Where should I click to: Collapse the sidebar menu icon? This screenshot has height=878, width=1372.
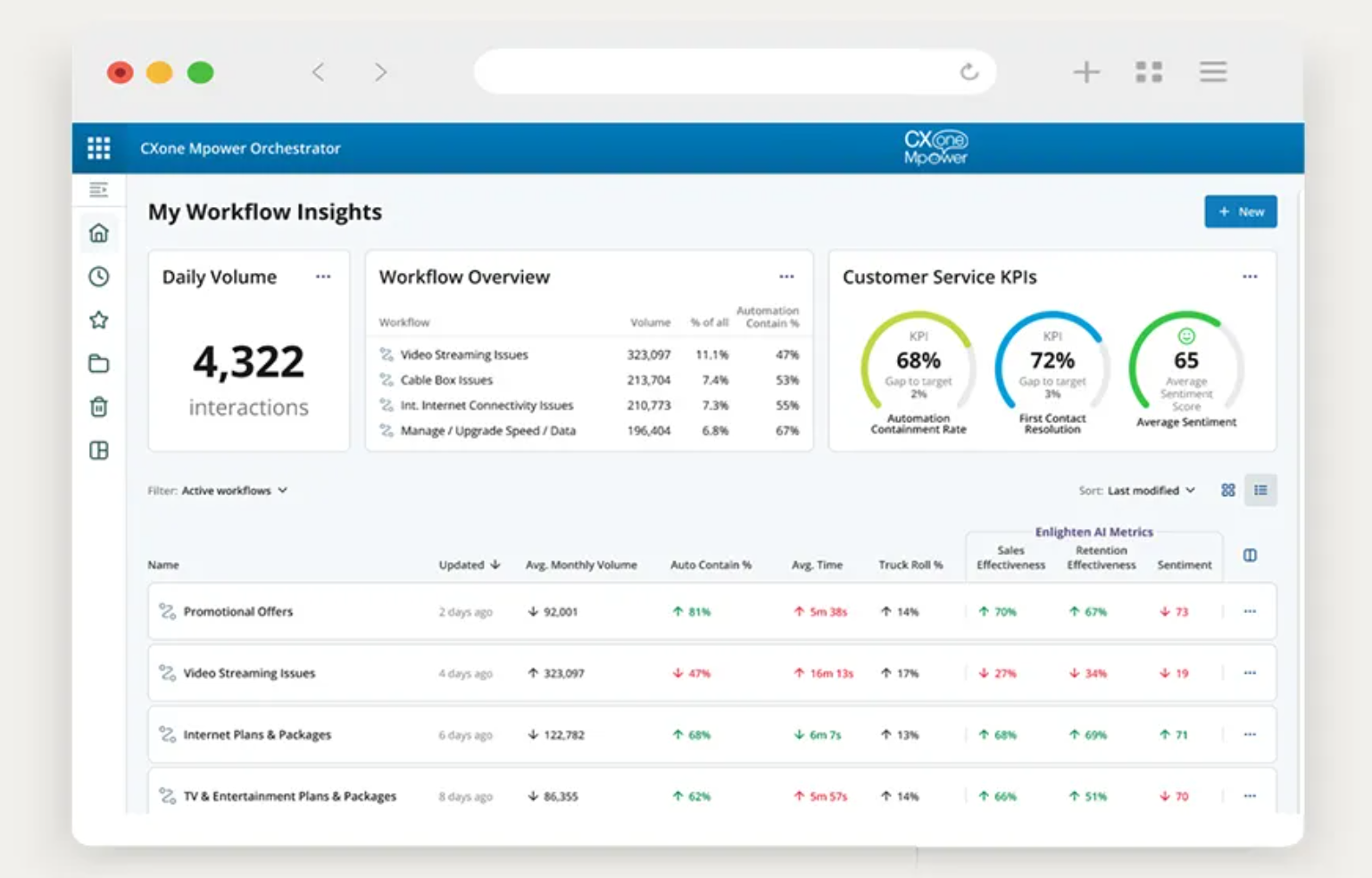(x=99, y=190)
